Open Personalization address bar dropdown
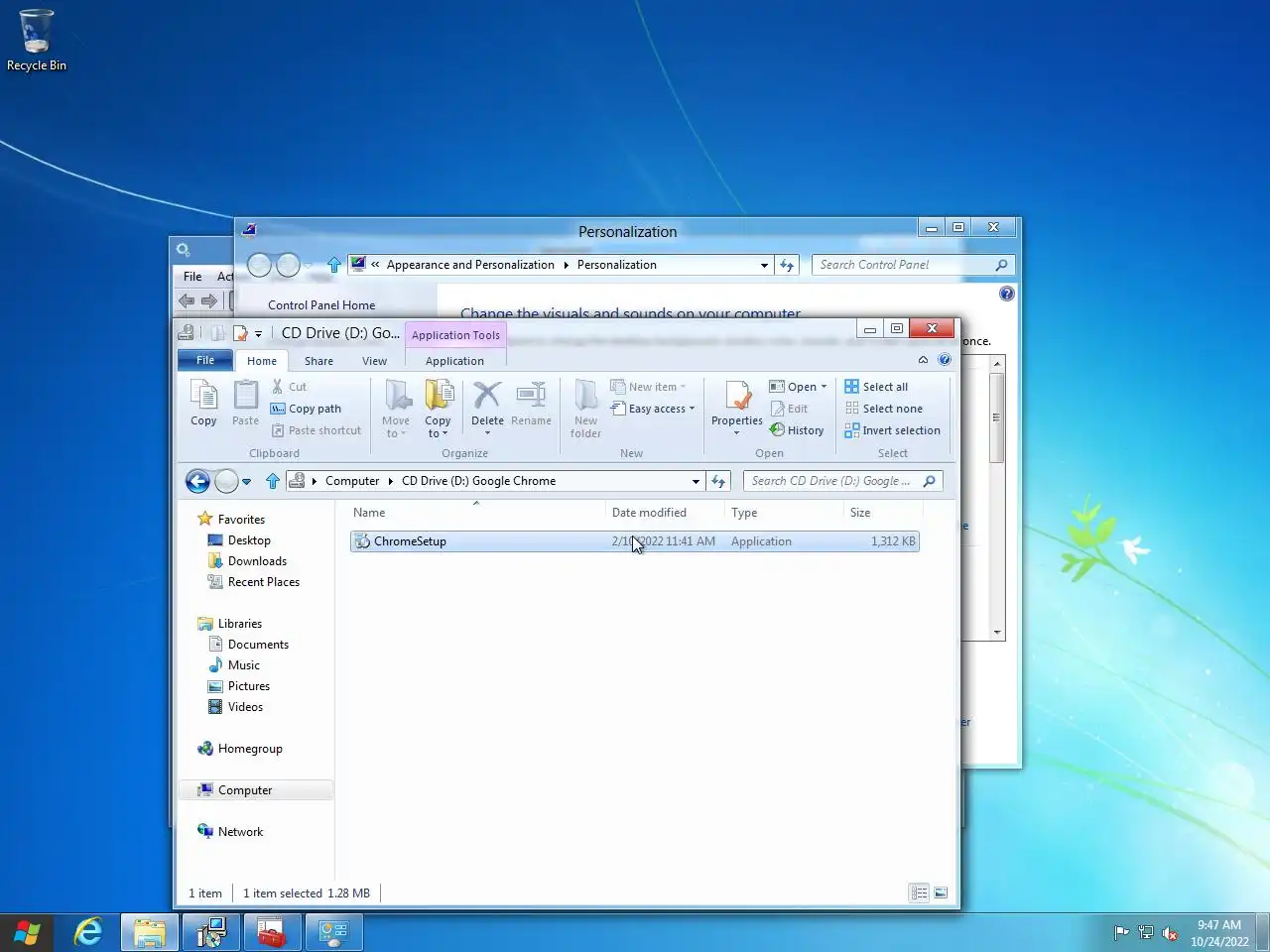Image resolution: width=1270 pixels, height=952 pixels. pos(764,265)
